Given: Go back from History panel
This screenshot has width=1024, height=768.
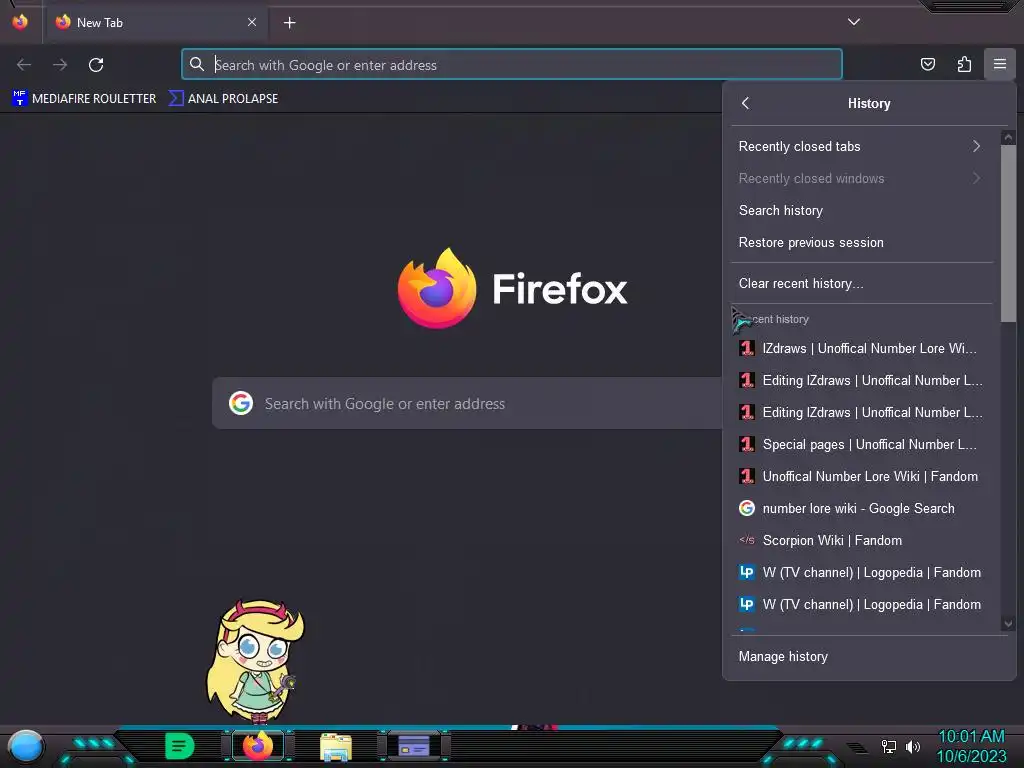Looking at the screenshot, I should [746, 103].
